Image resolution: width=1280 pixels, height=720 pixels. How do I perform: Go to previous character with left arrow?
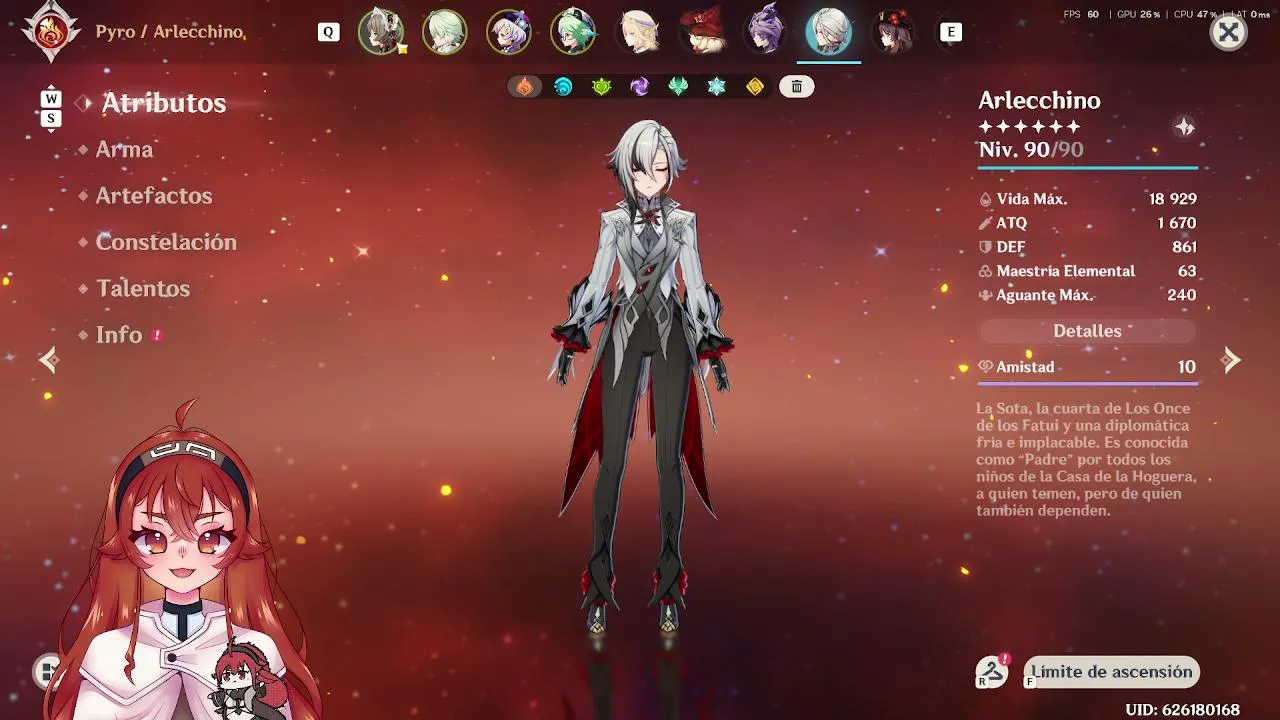[x=49, y=360]
